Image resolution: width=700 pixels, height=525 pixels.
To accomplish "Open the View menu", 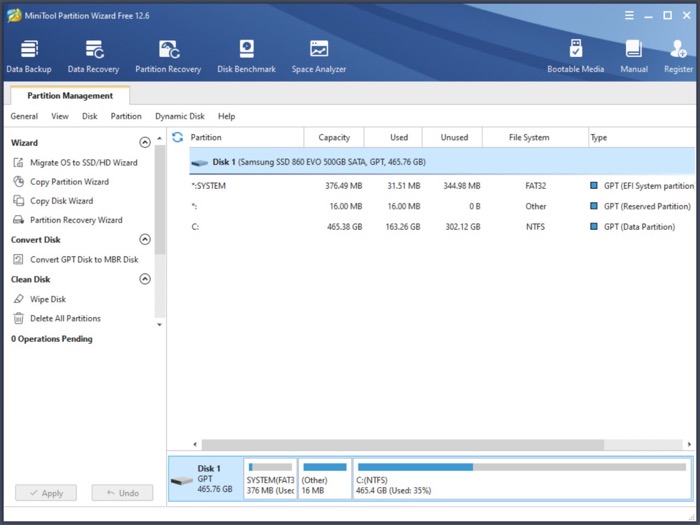I will [60, 116].
